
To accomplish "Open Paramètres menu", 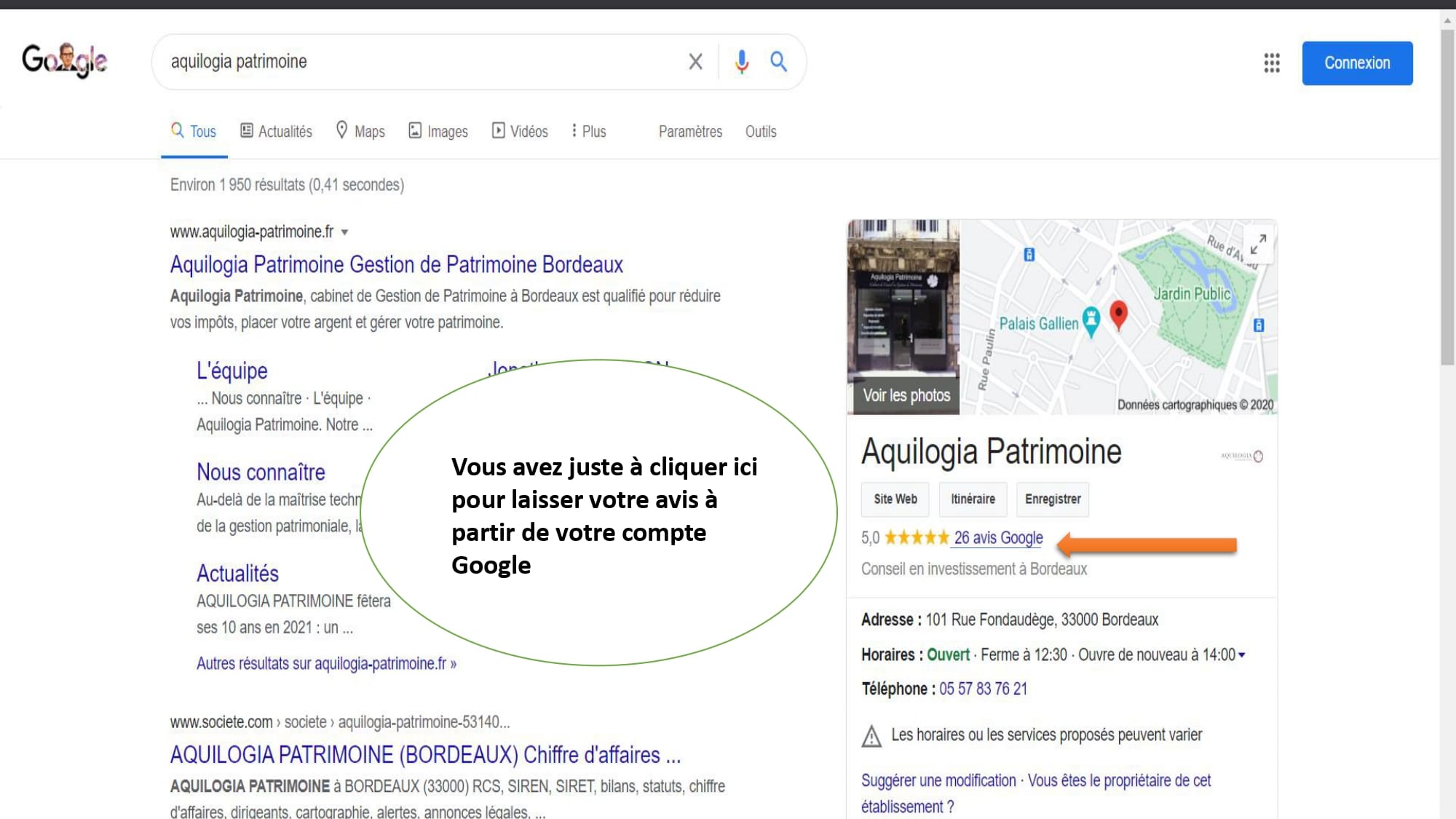I will point(690,132).
